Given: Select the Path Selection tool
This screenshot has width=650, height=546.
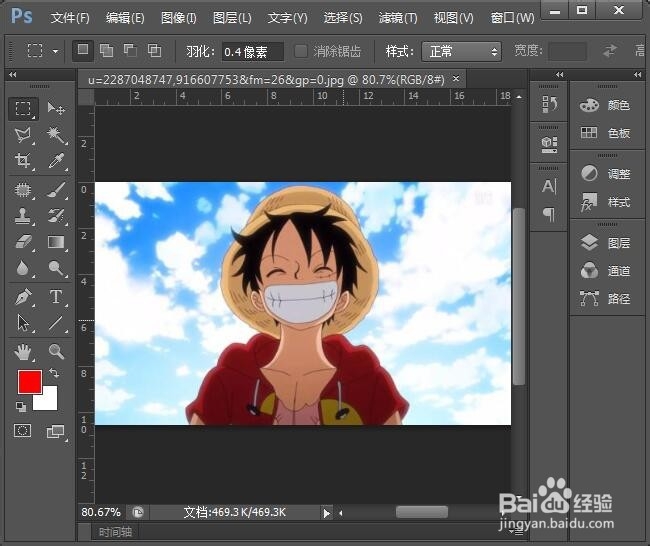Looking at the screenshot, I should tap(23, 323).
